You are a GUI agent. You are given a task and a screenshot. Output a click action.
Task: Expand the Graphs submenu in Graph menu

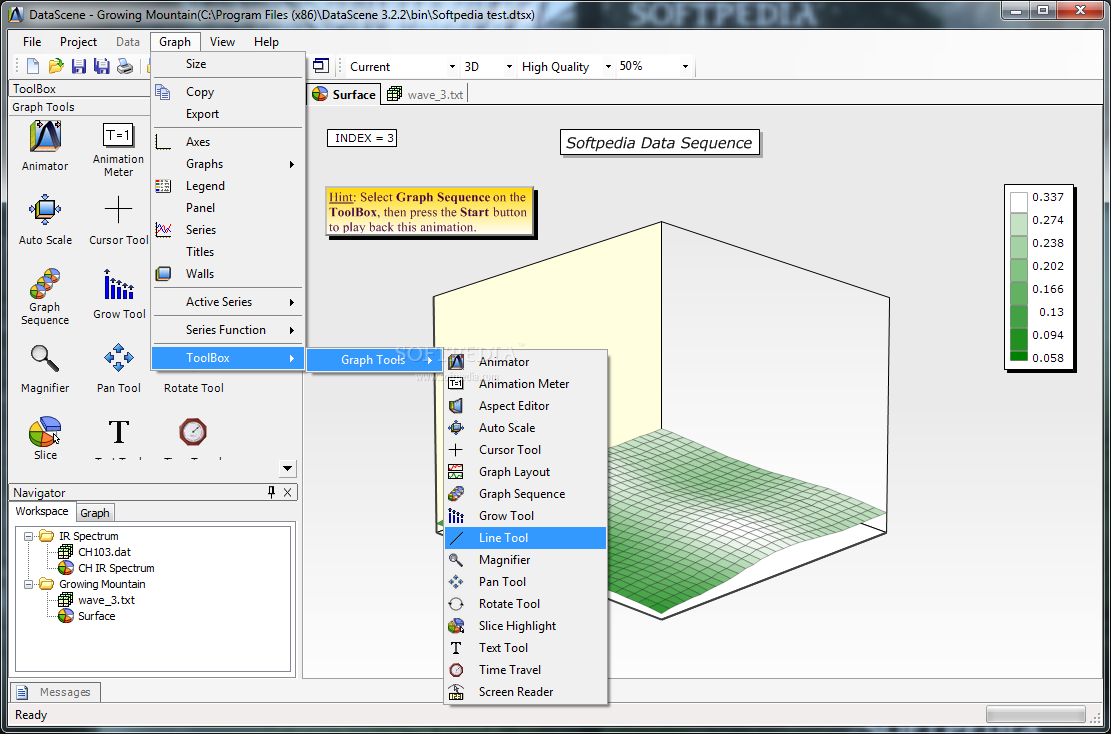tap(228, 164)
